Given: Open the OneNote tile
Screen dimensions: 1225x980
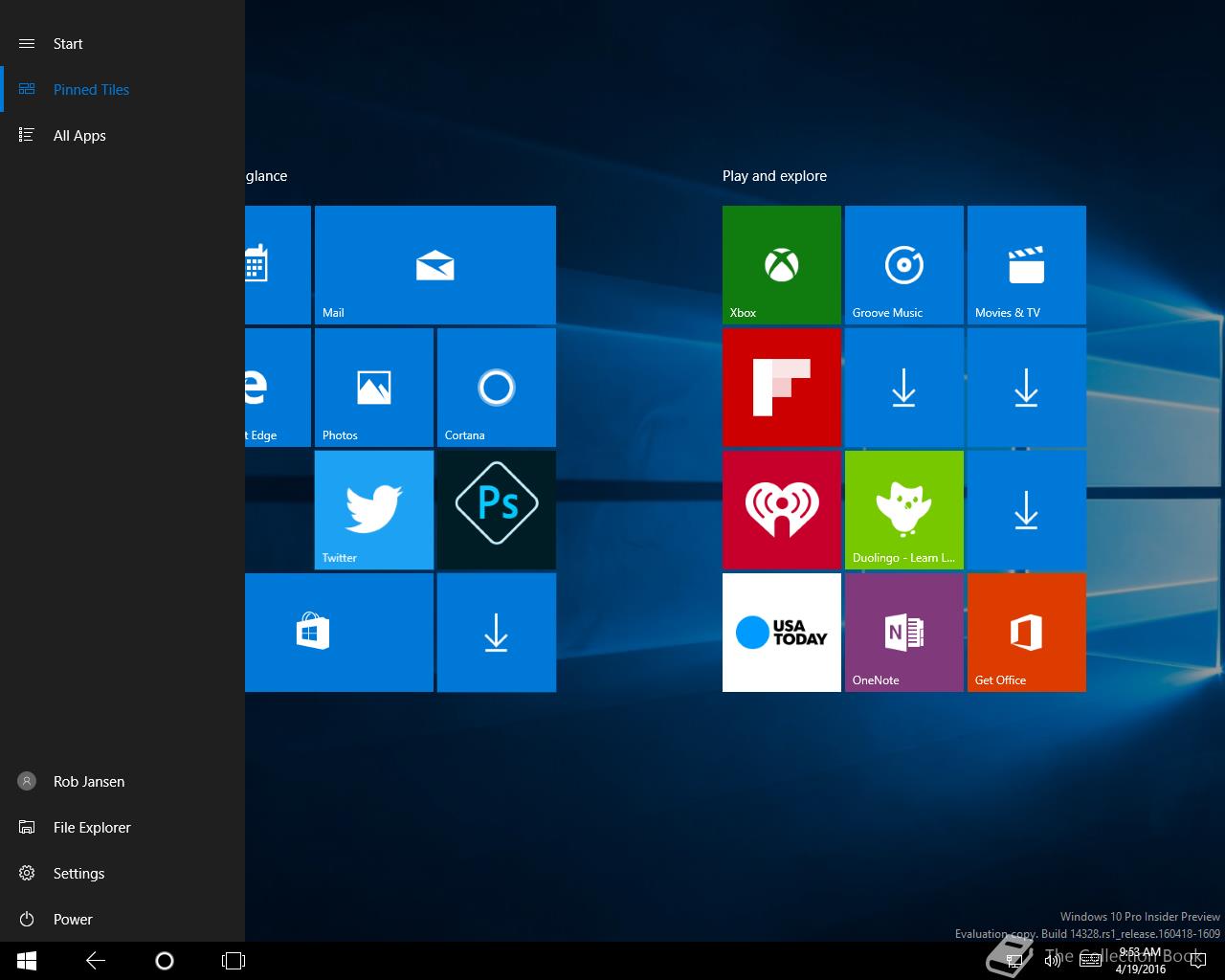Looking at the screenshot, I should tap(904, 633).
